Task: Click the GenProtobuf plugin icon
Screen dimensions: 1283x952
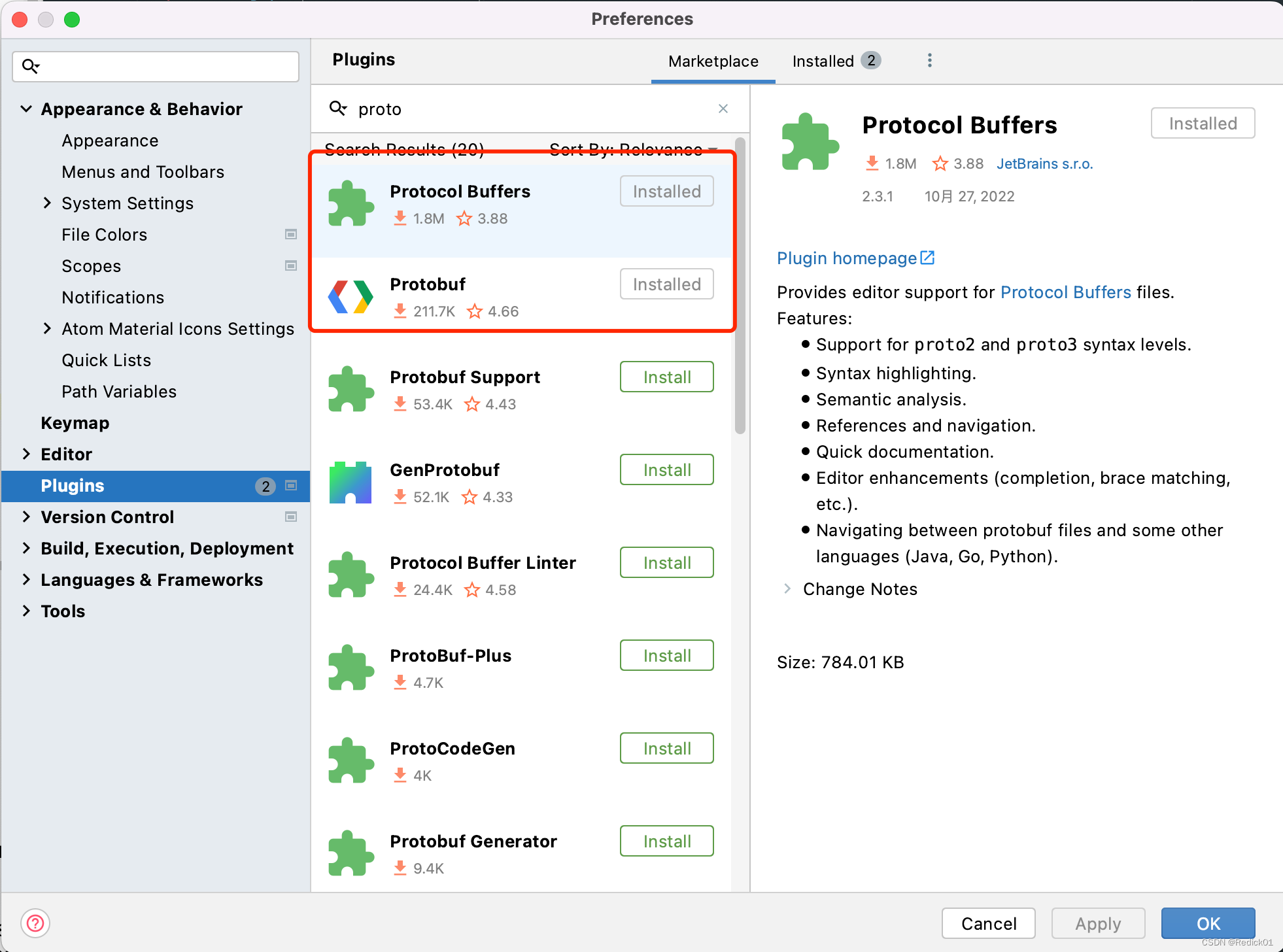Action: coord(351,483)
